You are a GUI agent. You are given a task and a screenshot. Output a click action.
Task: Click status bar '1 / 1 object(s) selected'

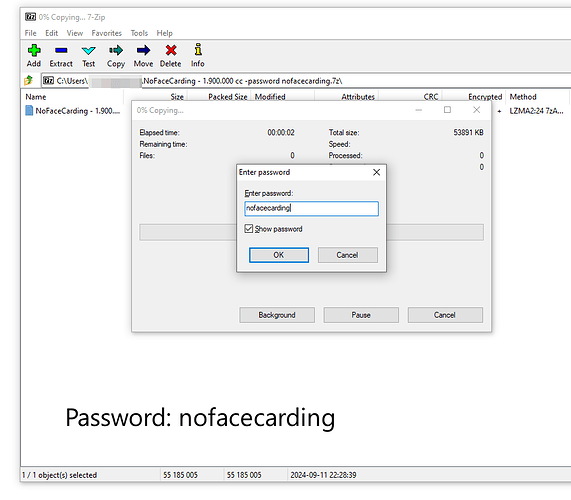click(59, 475)
